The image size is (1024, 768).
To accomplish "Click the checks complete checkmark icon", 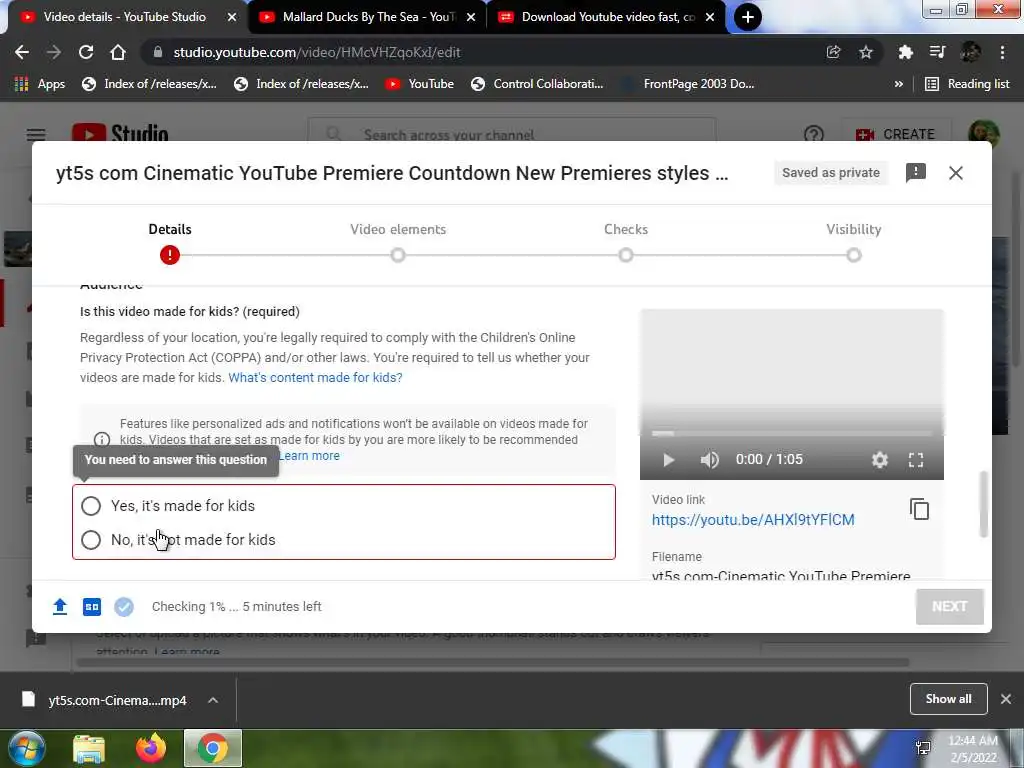I will [124, 607].
